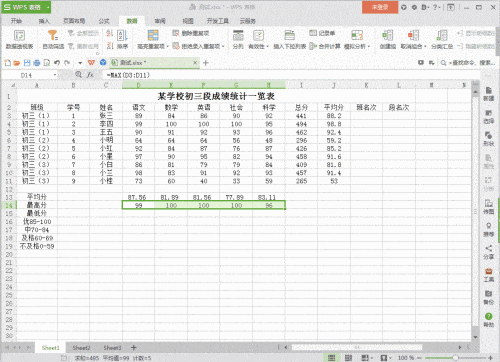Screen dimensions: 500x362
Task: Open the WPS 表格 application menu arrow
Action: click(x=48, y=7)
